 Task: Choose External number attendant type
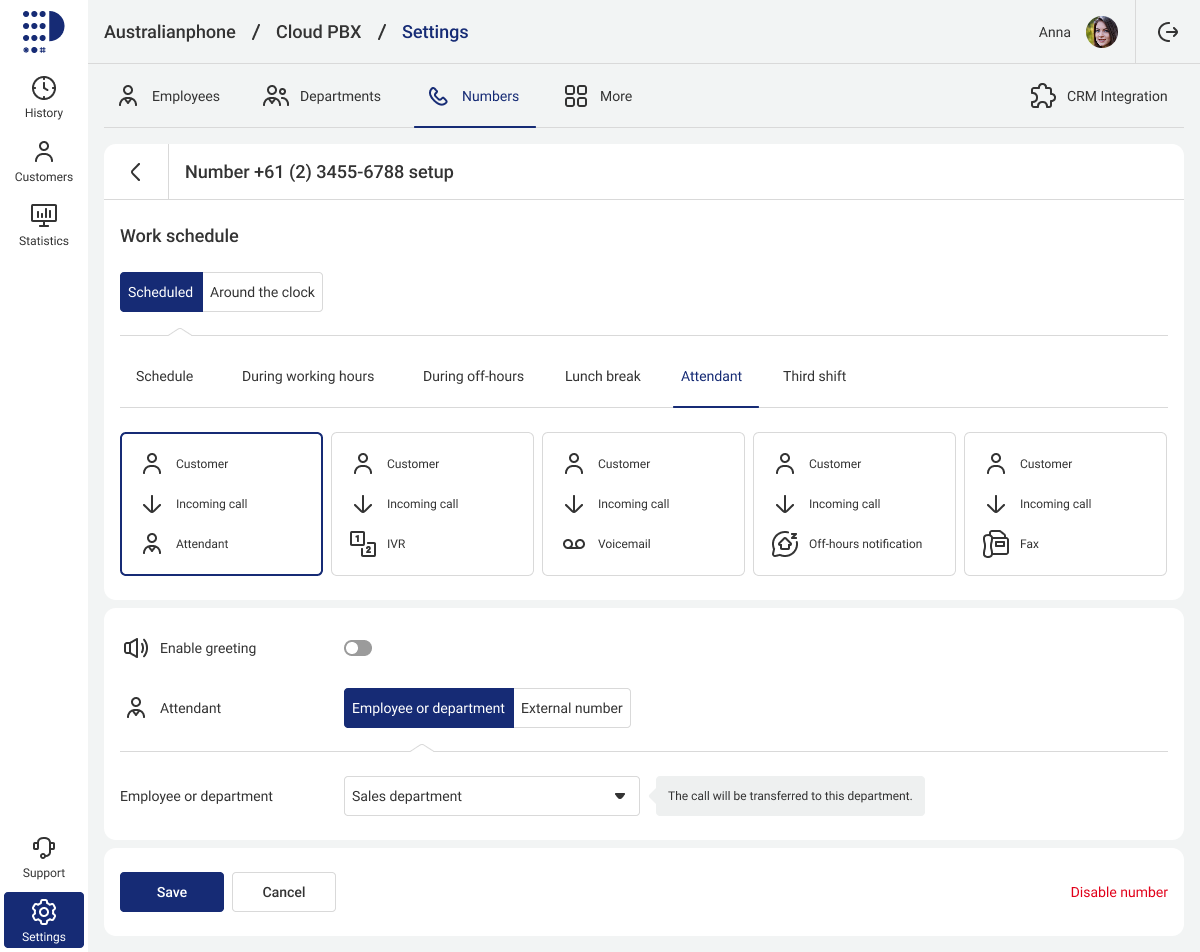(572, 708)
